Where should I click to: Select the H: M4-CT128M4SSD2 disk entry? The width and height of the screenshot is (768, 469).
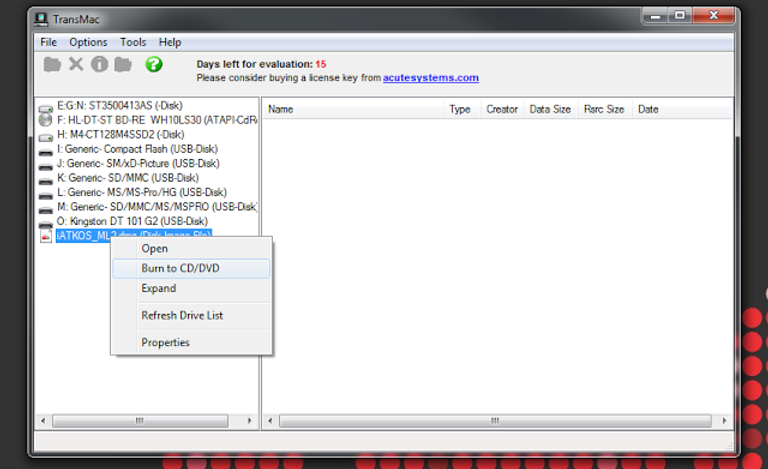tap(120, 134)
